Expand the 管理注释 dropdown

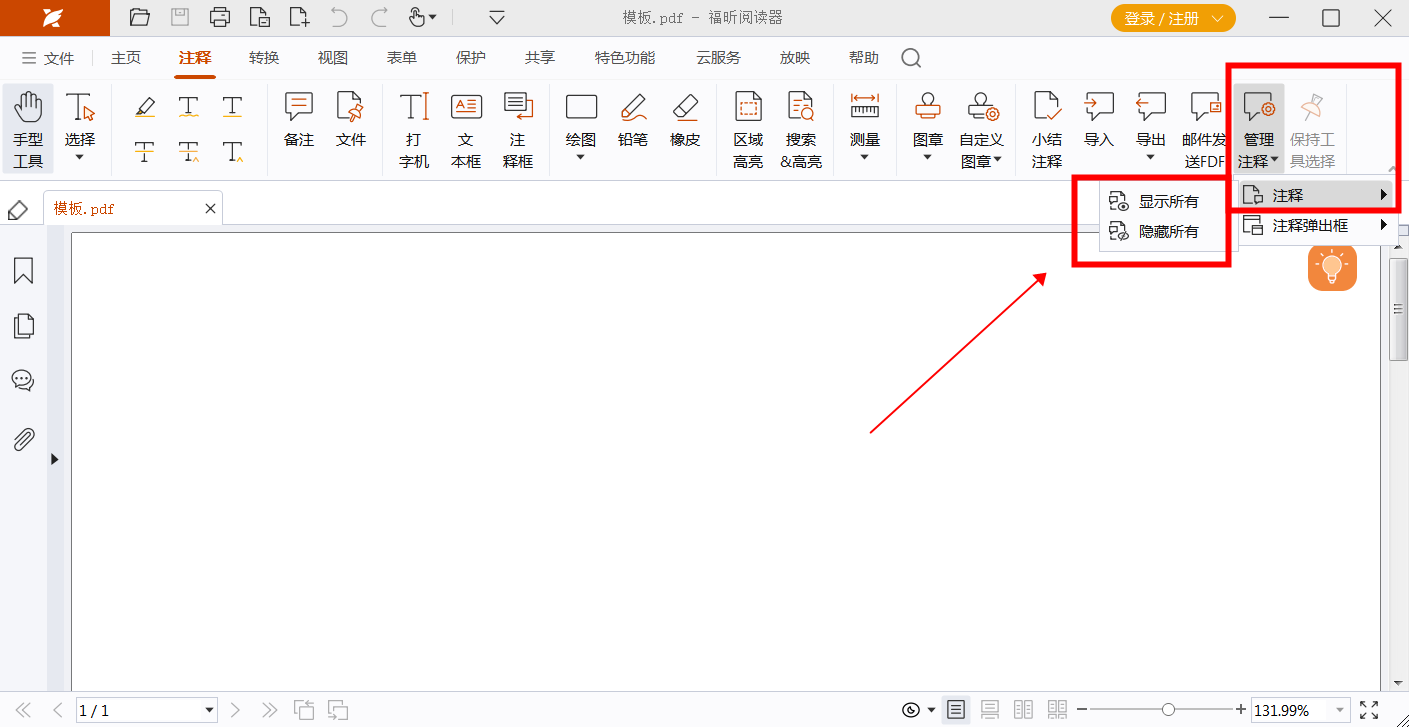coord(1258,130)
